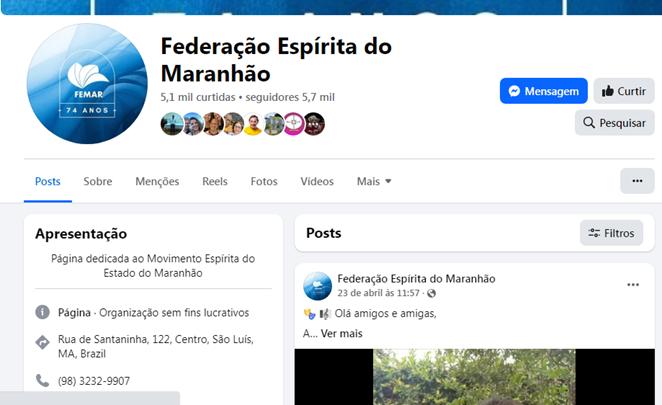Screen dimensions: 662x405
Task: Open the page options three-dot menu
Action: point(637,181)
